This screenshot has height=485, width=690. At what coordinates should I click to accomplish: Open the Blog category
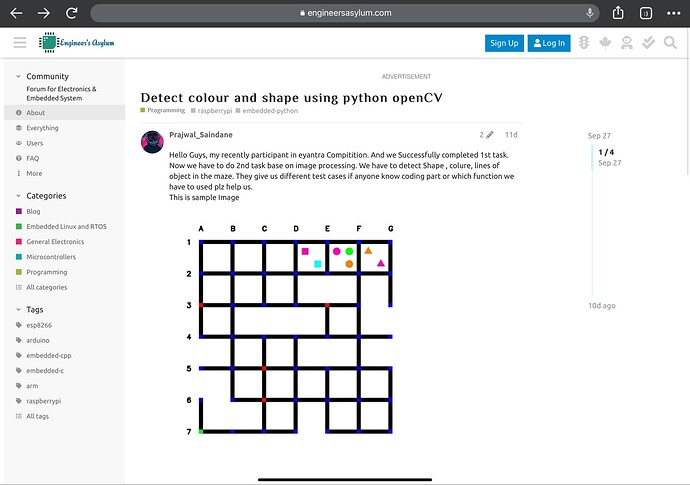click(x=65, y=211)
